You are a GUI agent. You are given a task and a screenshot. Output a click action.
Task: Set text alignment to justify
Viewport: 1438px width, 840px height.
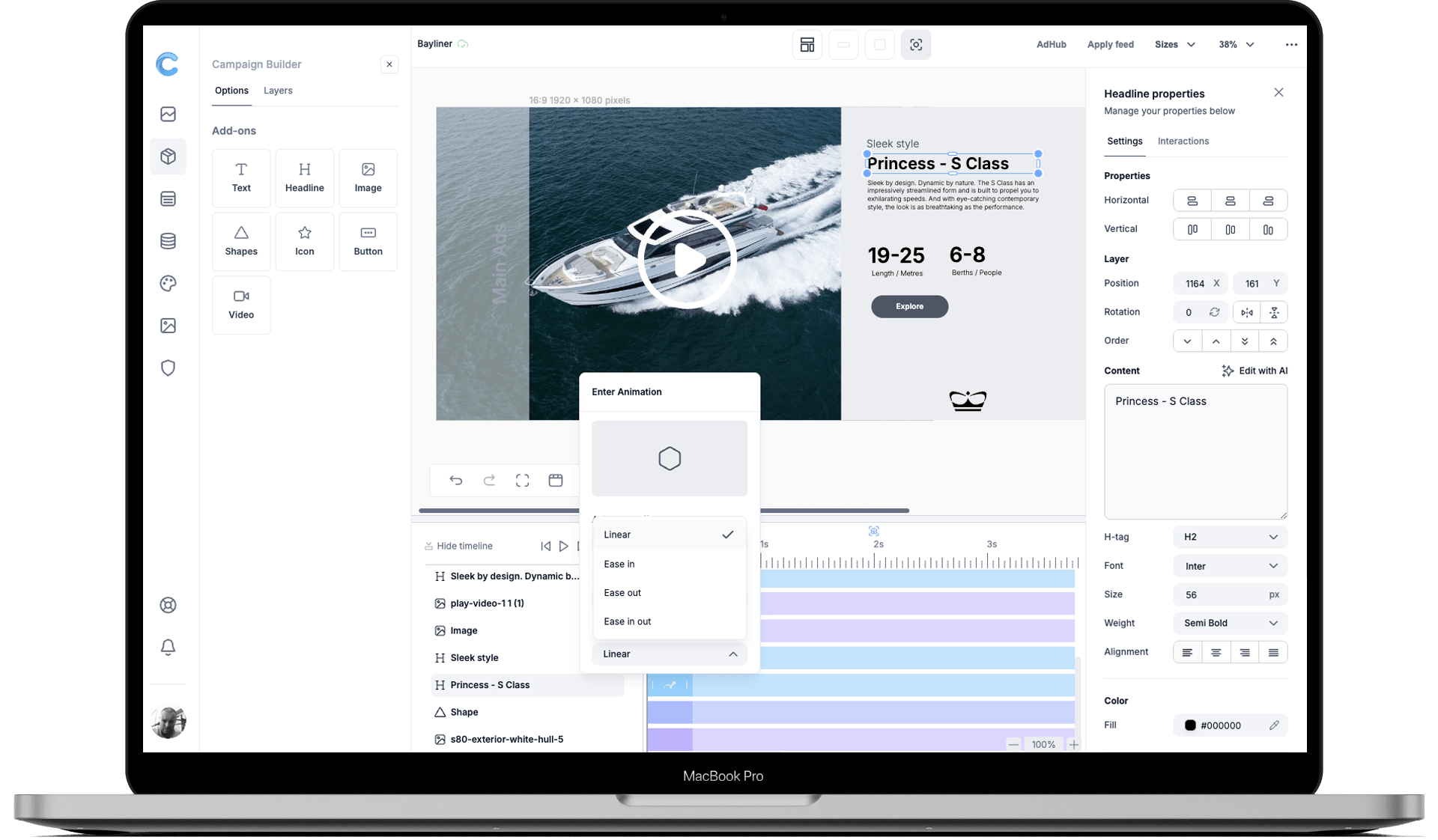click(1273, 653)
